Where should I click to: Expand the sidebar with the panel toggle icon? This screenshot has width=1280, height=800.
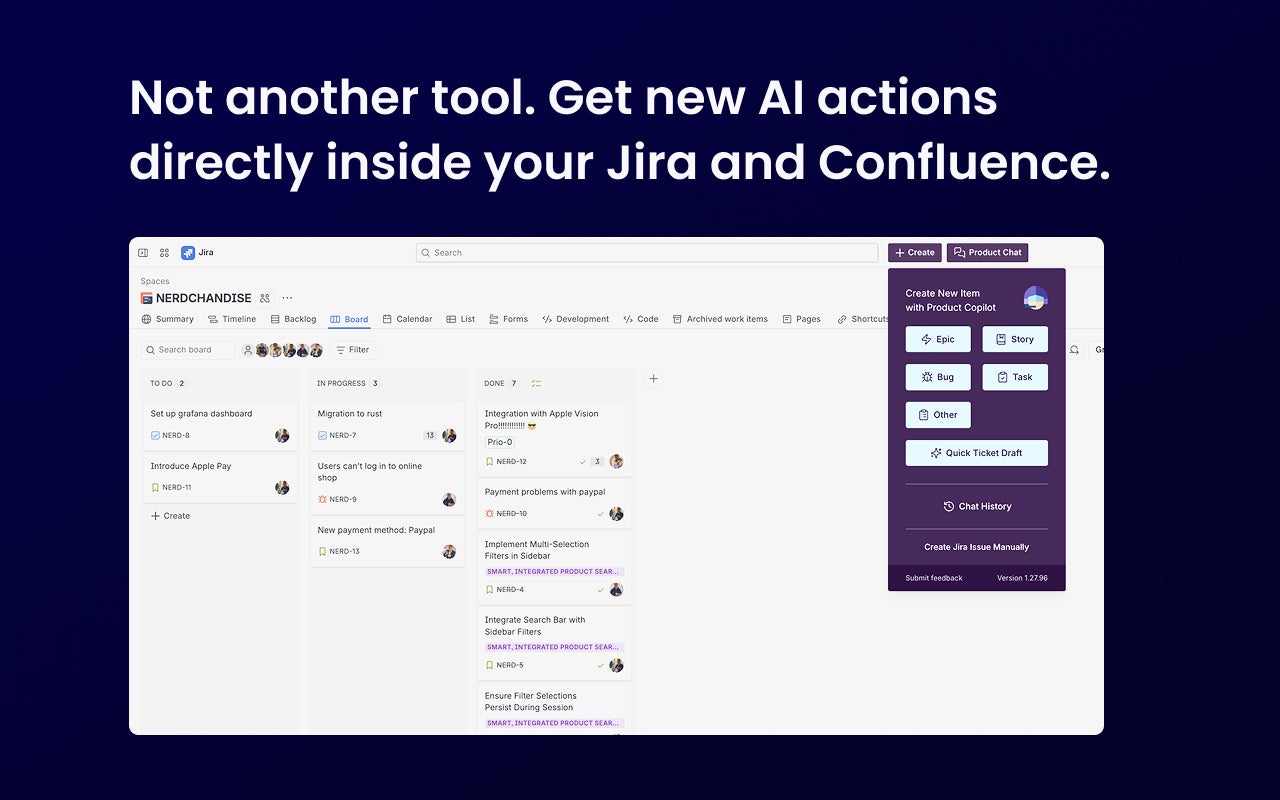tap(143, 253)
